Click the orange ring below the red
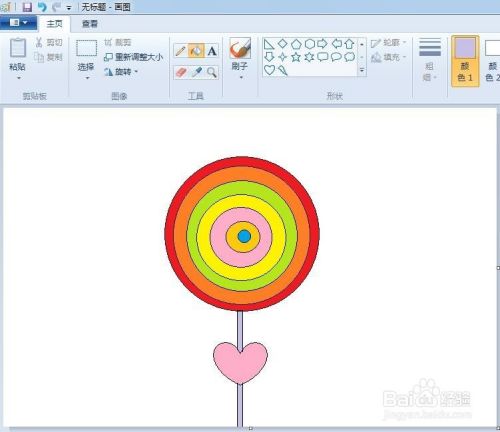 click(243, 173)
